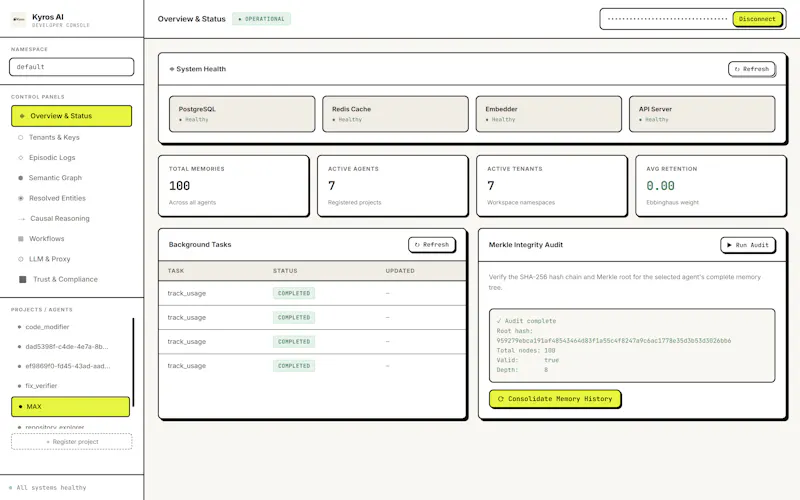This screenshot has height=500, width=800.
Task: Click the UPDATED column header
Action: [400, 271]
